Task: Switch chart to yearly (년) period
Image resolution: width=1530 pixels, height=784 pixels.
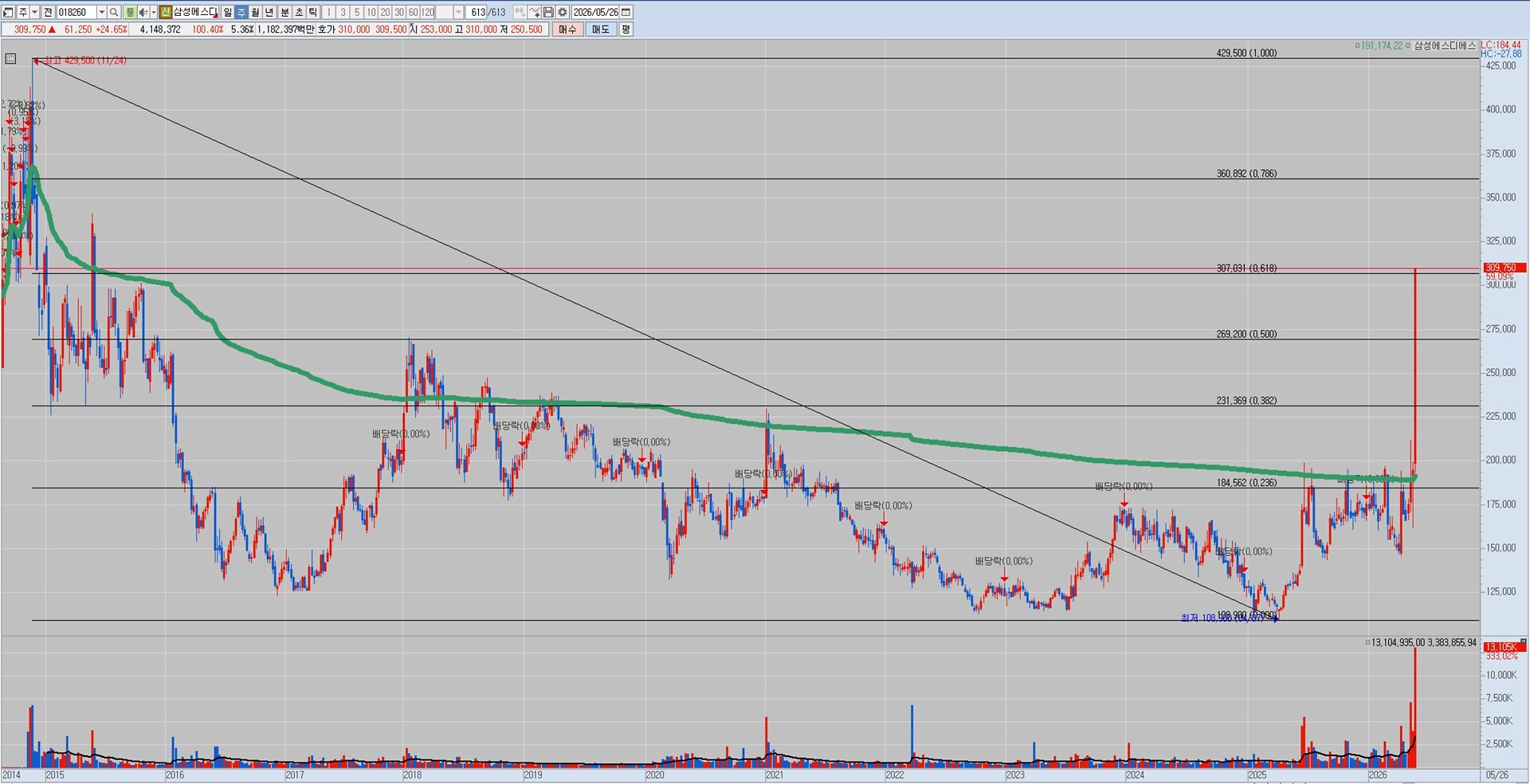Action: tap(269, 12)
